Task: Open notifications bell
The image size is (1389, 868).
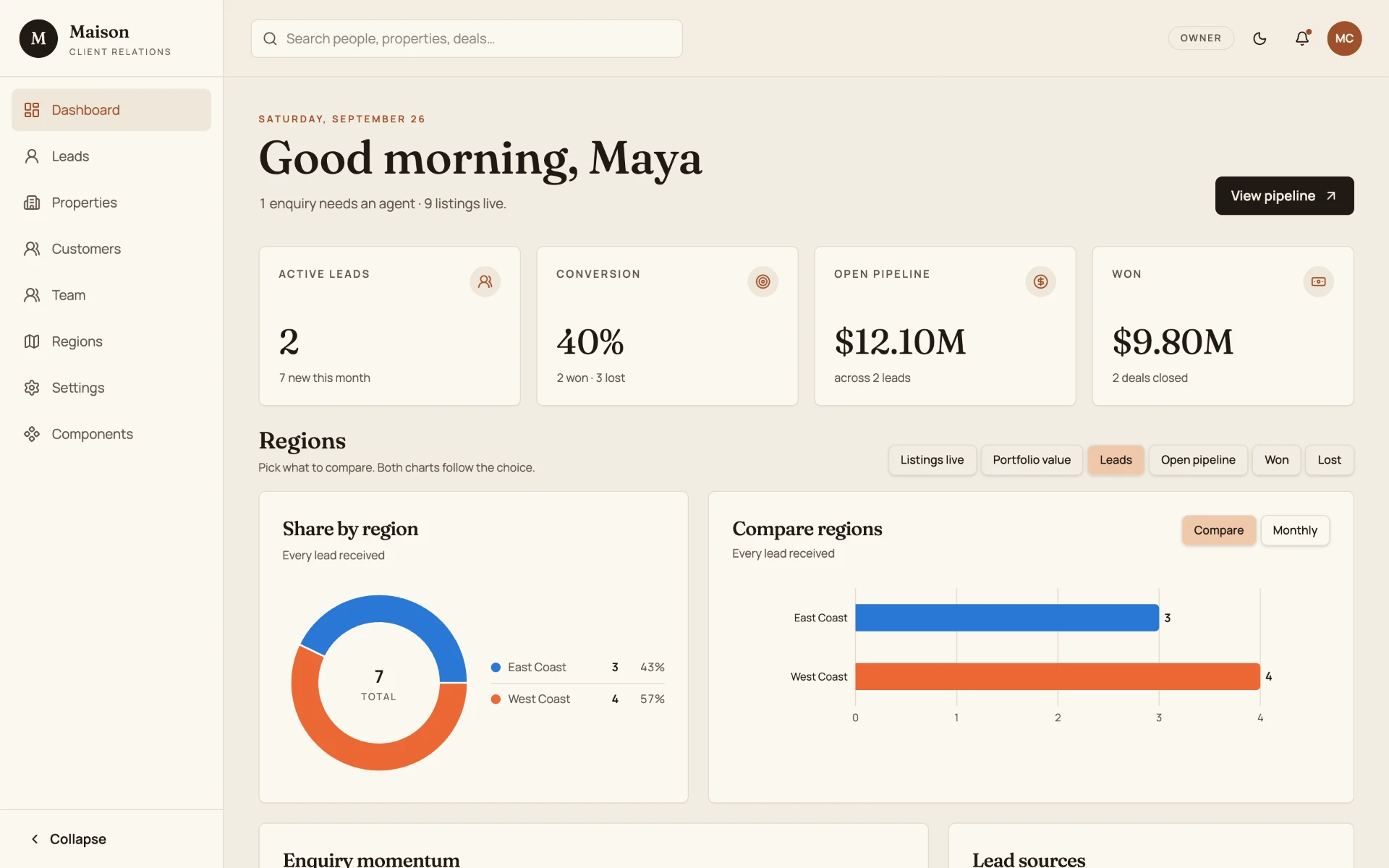Action: [x=1302, y=38]
